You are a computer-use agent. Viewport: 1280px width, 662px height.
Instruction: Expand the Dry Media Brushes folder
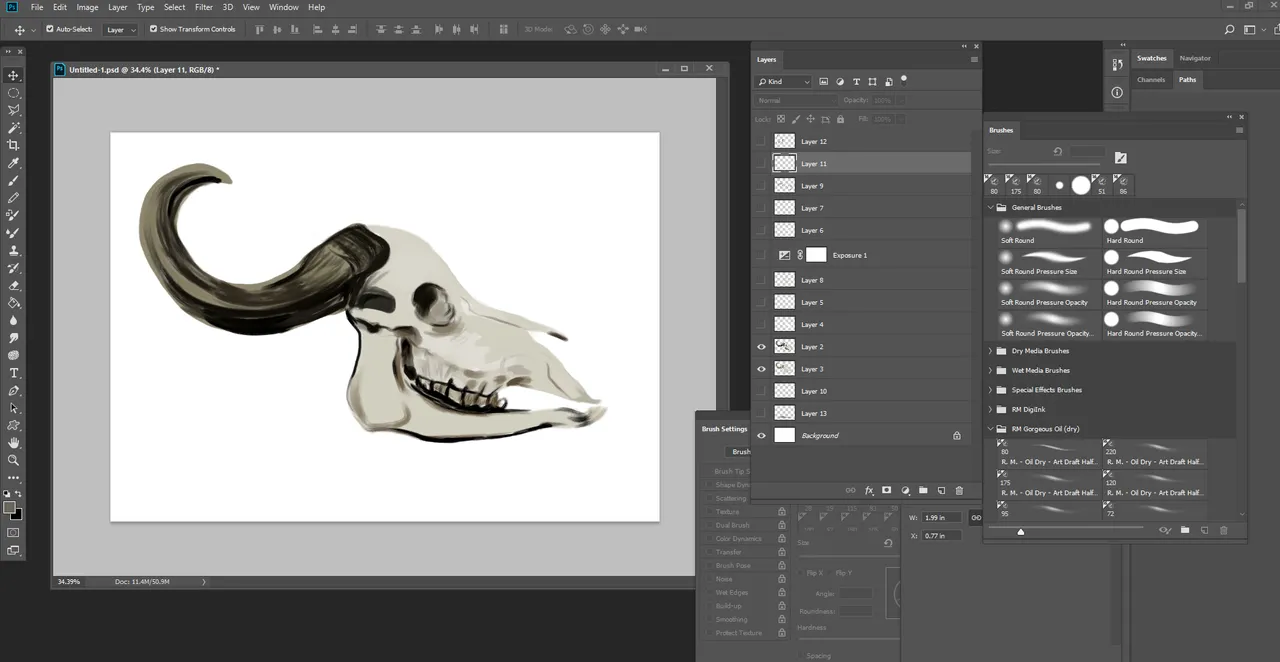991,351
